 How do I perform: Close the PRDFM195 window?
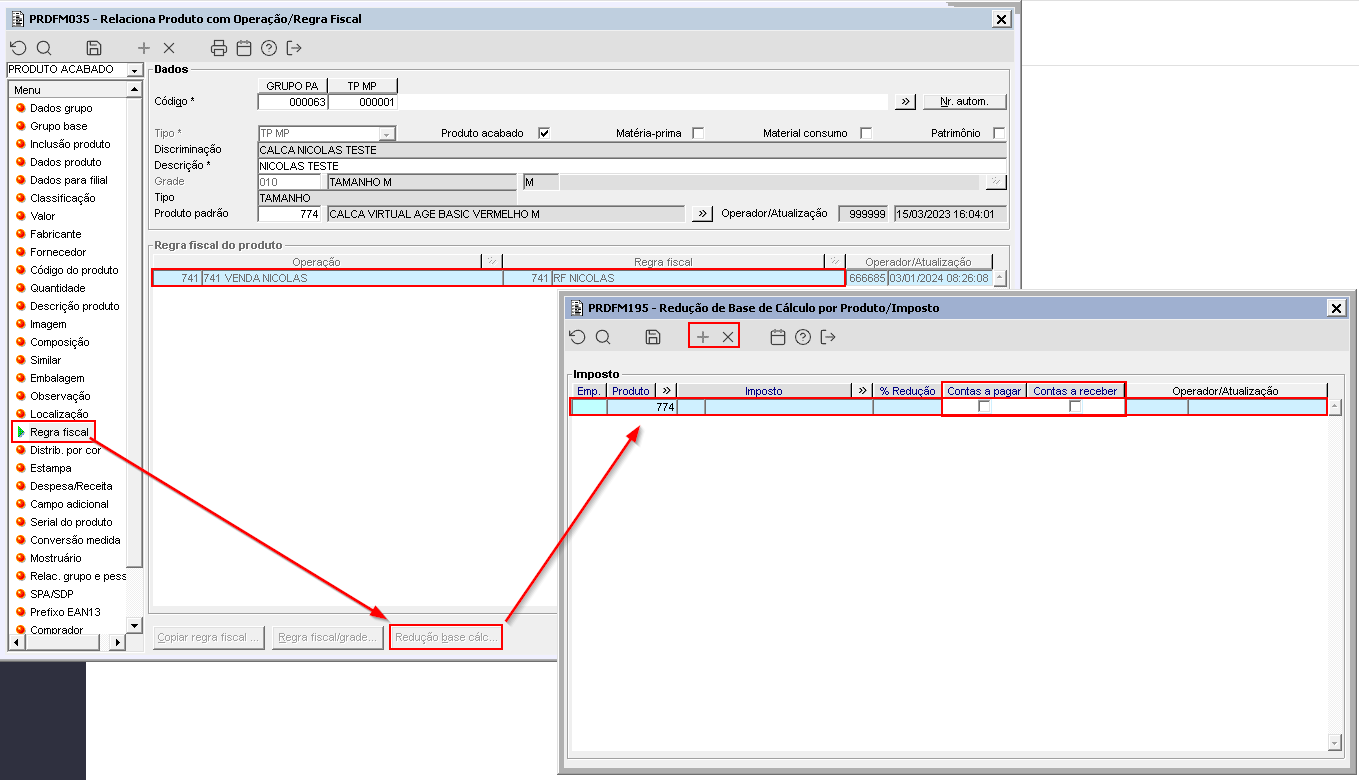tap(1337, 308)
